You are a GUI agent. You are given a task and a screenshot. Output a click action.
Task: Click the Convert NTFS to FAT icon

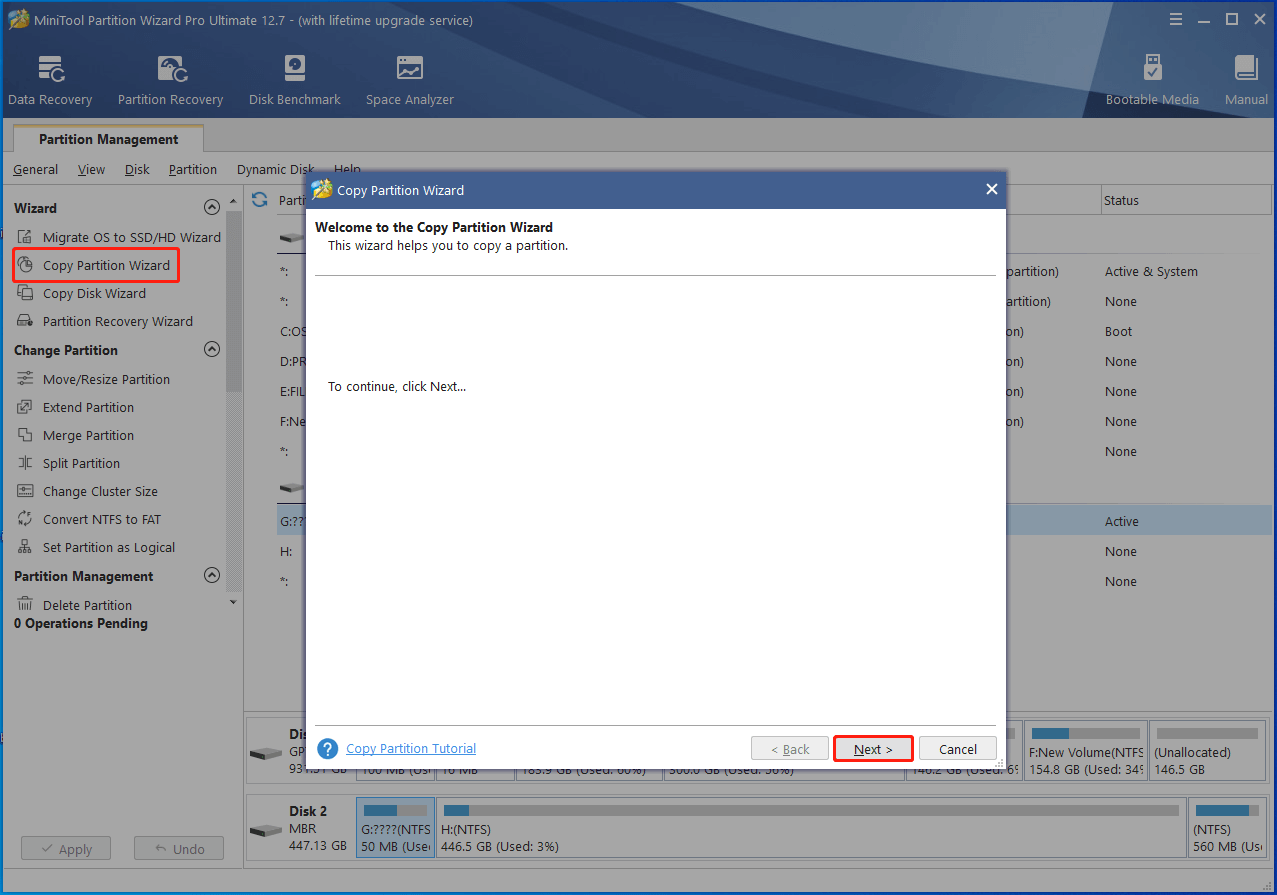25,519
